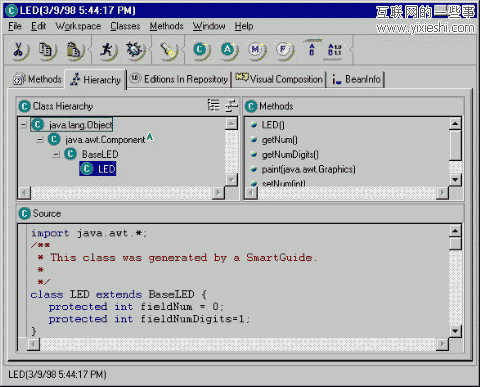Click the 'class LED extends BaseLED' source line
Viewport: 480px width, 387px height.
[x=118, y=294]
